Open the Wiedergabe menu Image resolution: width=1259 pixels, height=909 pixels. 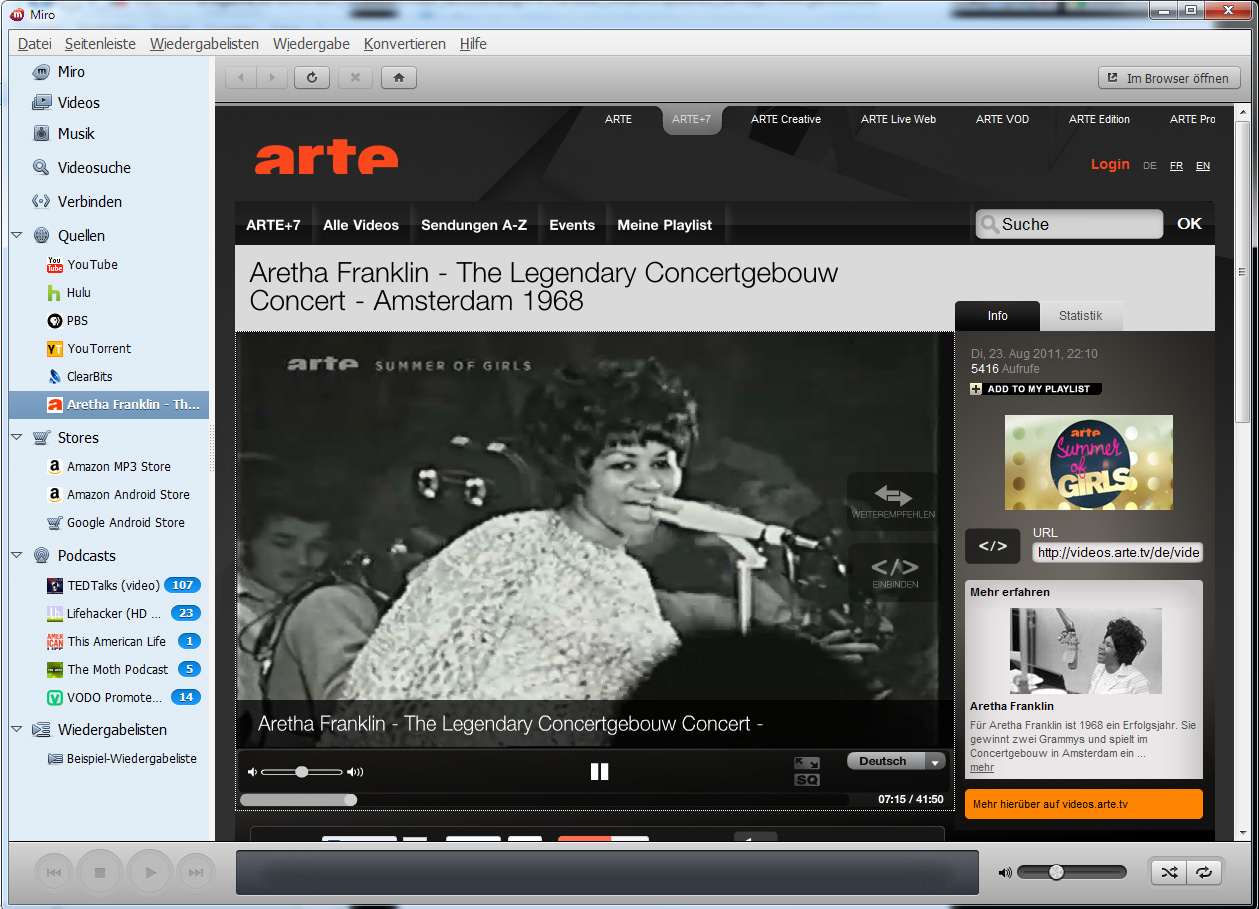pos(311,44)
